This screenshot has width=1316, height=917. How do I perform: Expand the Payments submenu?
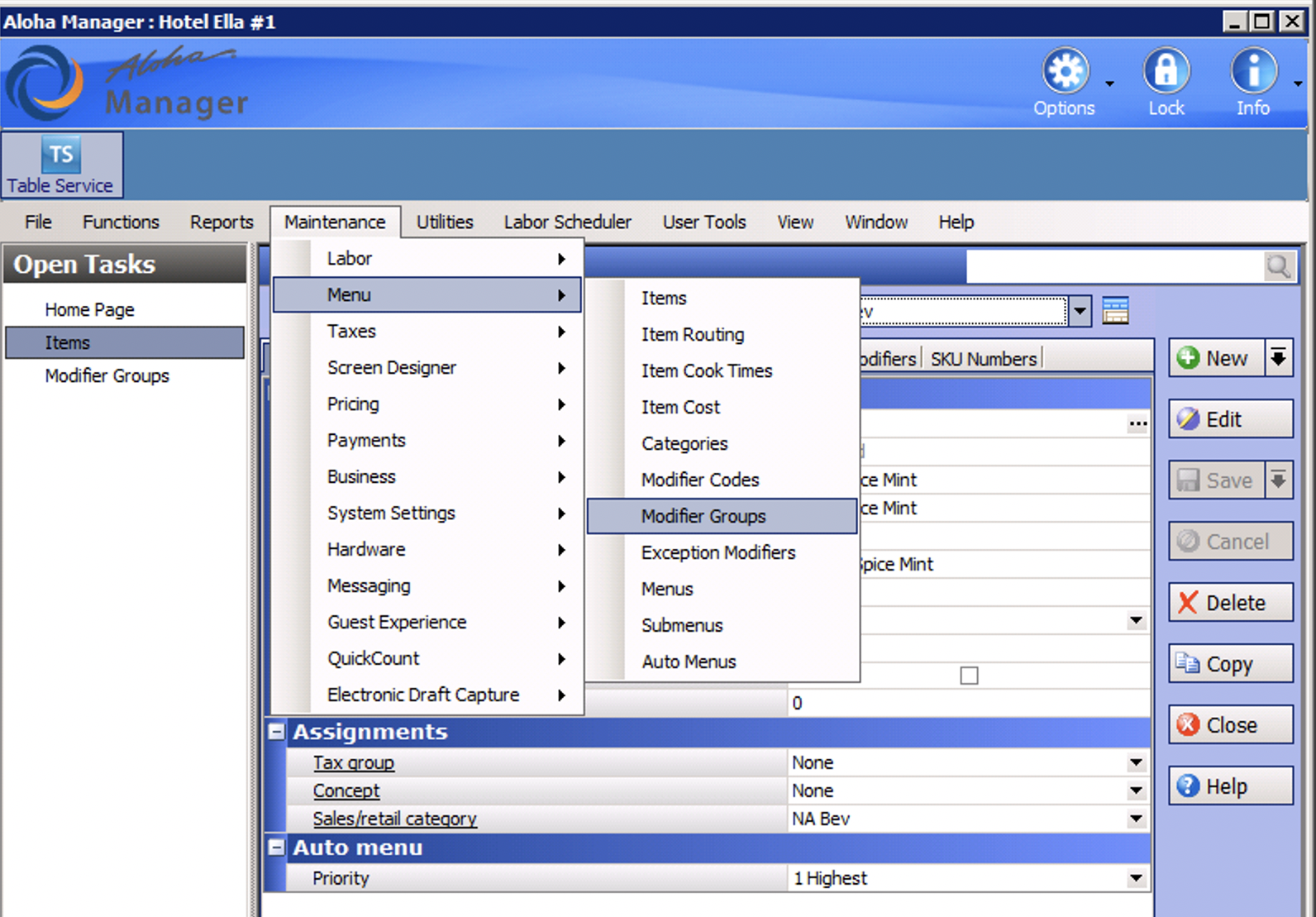pyautogui.click(x=427, y=441)
